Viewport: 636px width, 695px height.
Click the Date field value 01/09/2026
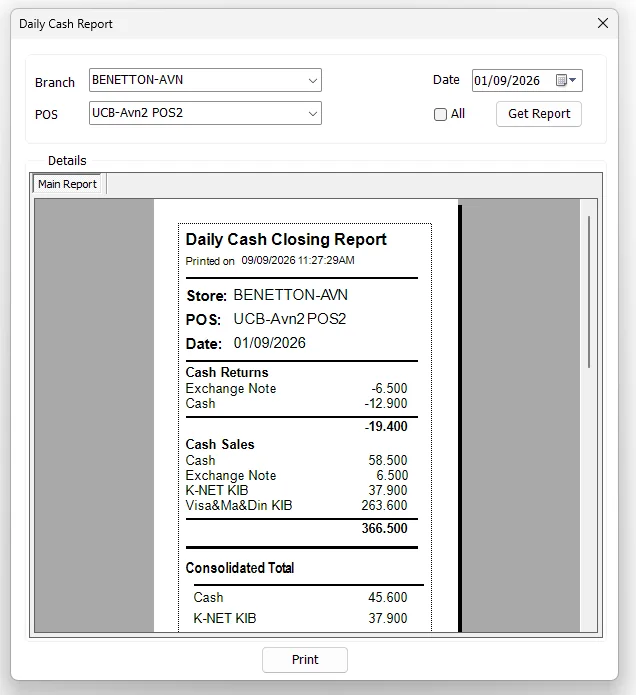pyautogui.click(x=507, y=81)
